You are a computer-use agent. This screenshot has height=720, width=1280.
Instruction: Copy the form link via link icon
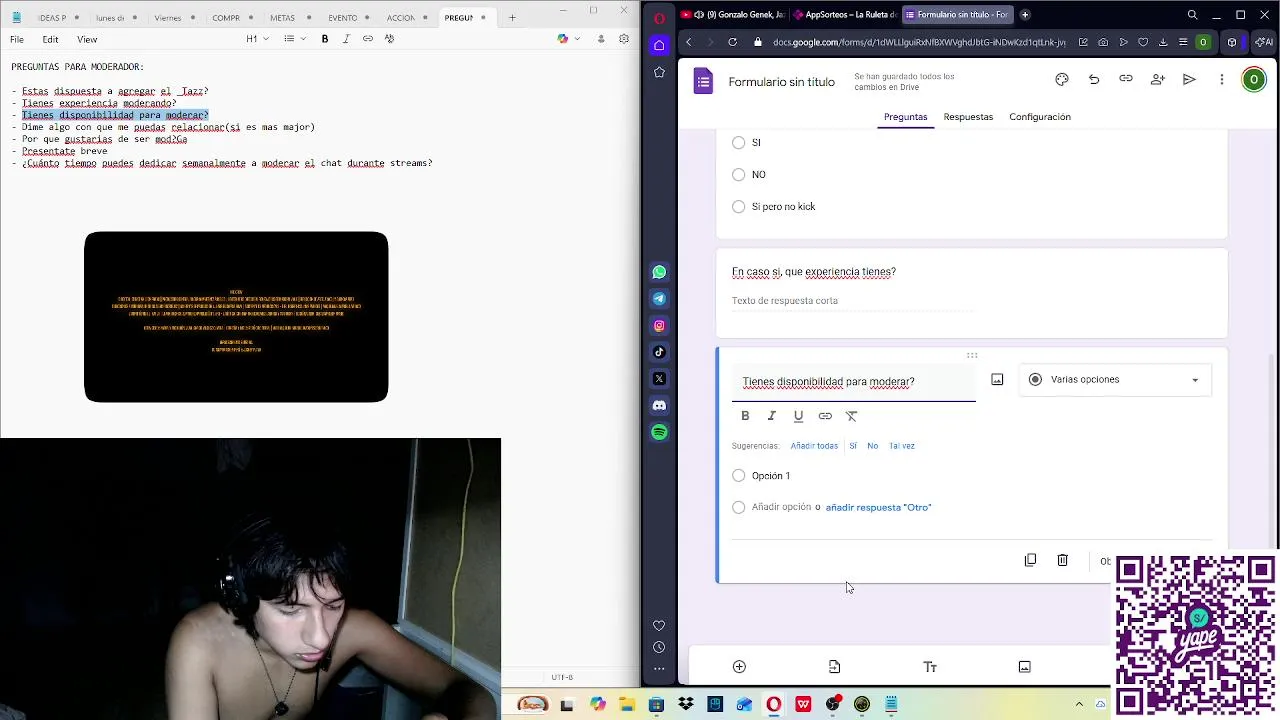[1126, 80]
